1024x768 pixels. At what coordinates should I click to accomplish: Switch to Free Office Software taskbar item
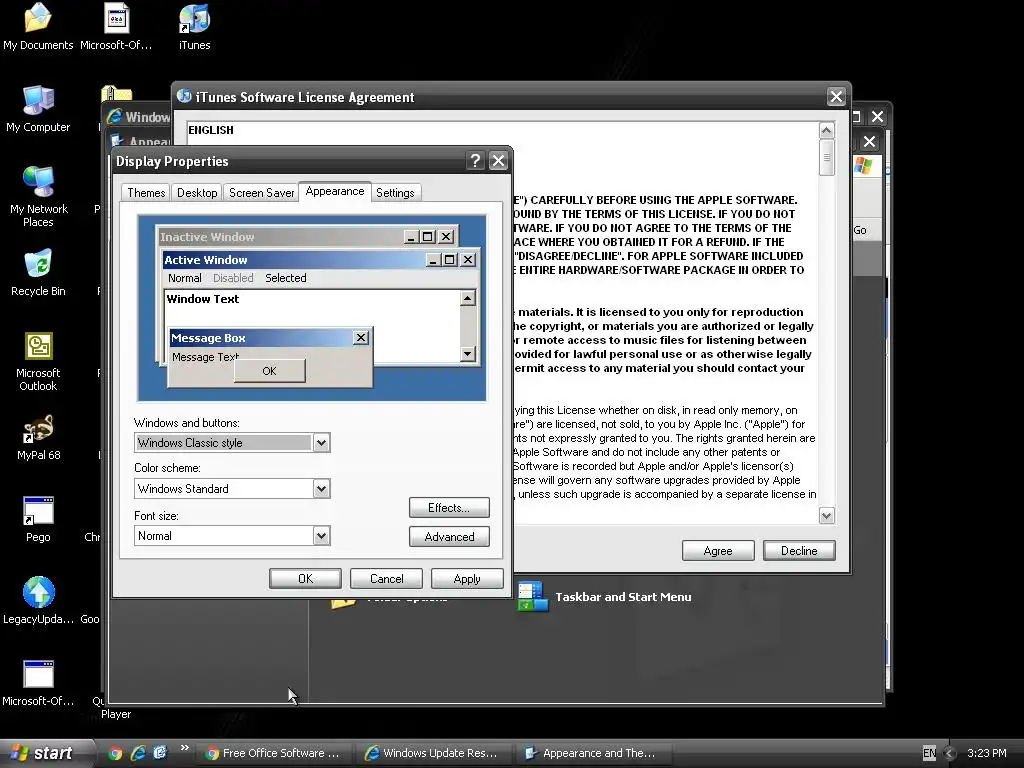pyautogui.click(x=274, y=753)
